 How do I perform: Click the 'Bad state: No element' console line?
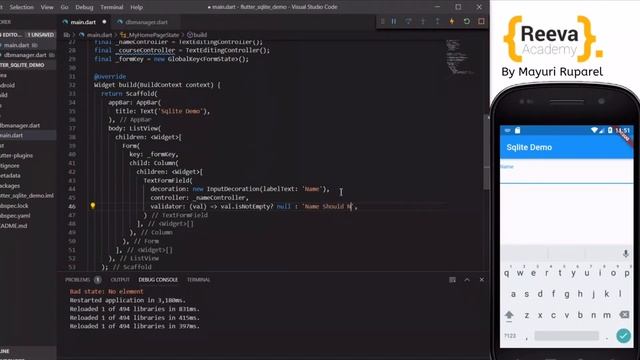[x=107, y=291]
